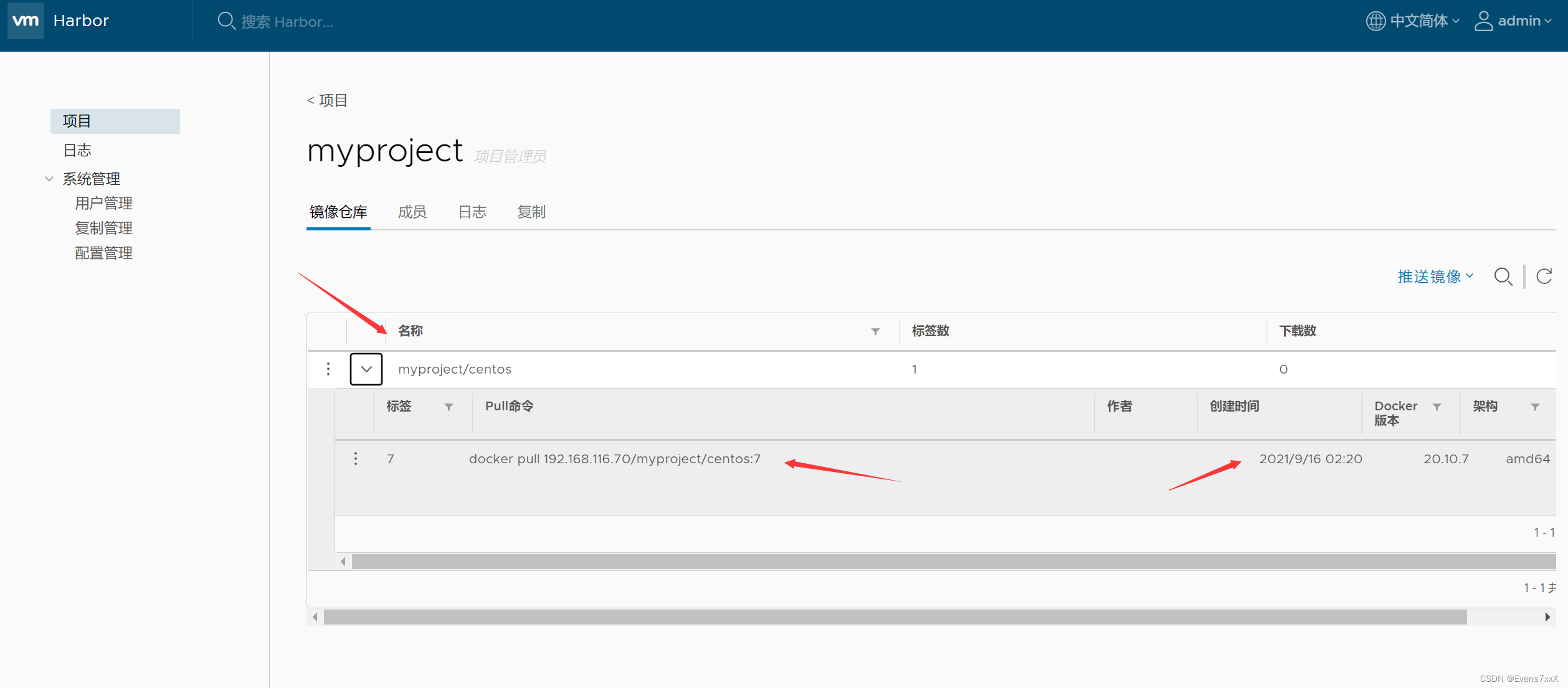
Task: Switch to the 复制 tab
Action: (x=531, y=212)
